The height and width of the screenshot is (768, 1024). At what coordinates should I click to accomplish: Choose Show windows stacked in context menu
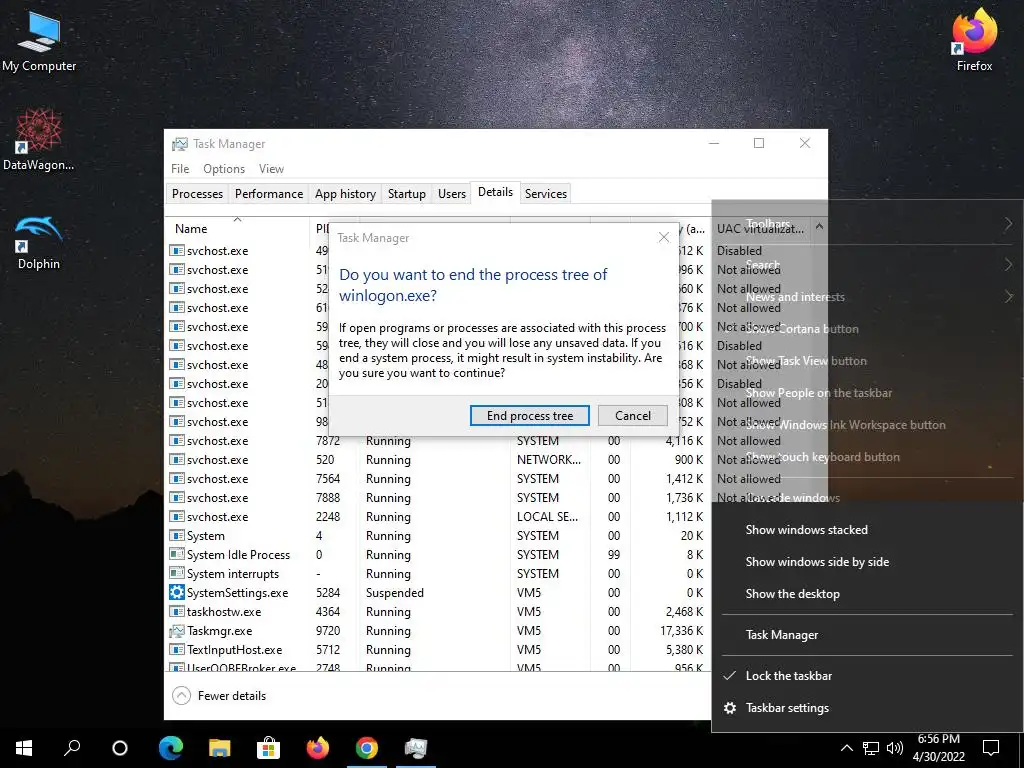(x=868, y=530)
